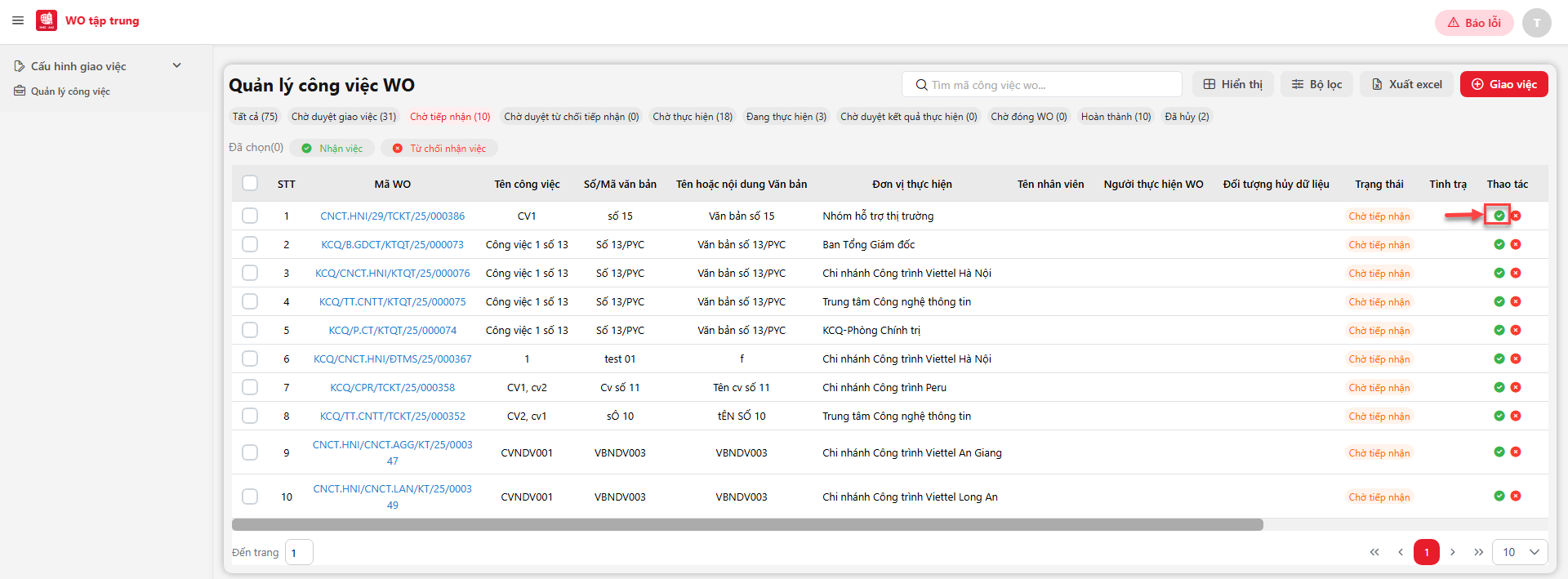Select the Đã hủy (2) tab
This screenshot has height=579, width=1568.
point(1187,117)
